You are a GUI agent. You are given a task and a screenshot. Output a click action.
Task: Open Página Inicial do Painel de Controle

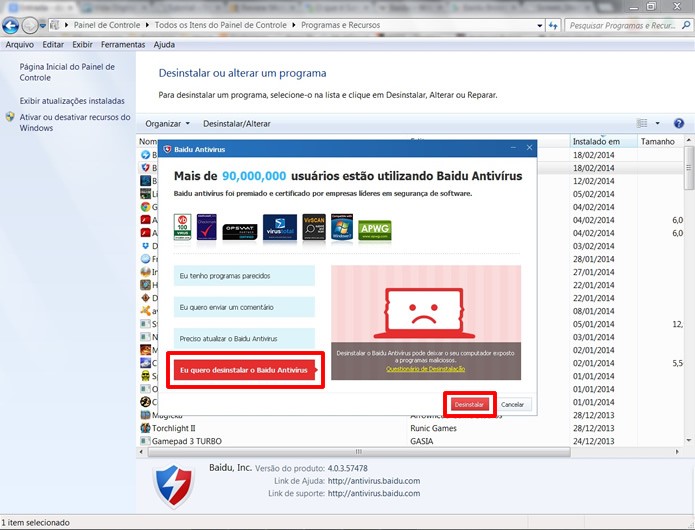pos(67,72)
